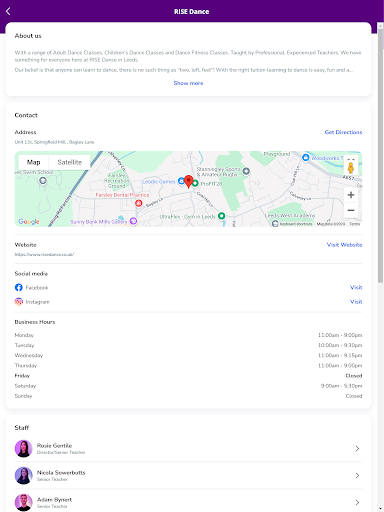Click the Facebook logo icon
Viewport: 384px width, 512px height.
click(19, 287)
